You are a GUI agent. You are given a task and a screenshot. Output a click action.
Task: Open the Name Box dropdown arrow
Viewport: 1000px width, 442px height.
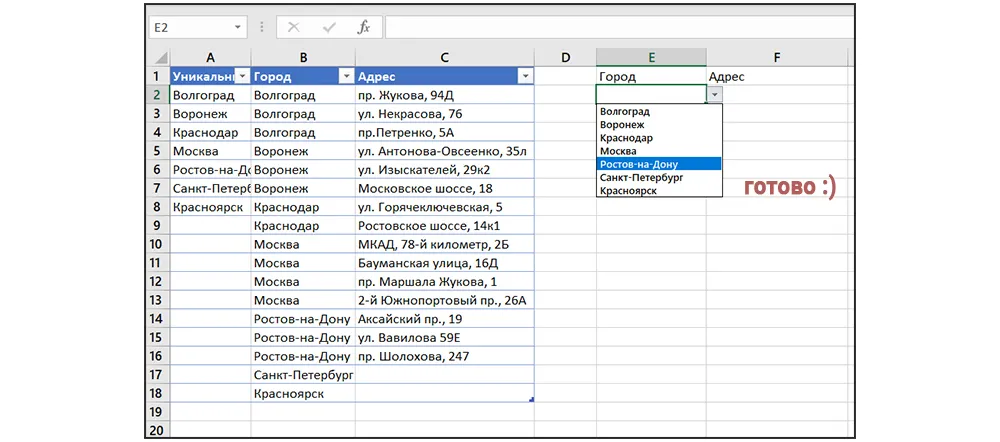[237, 27]
